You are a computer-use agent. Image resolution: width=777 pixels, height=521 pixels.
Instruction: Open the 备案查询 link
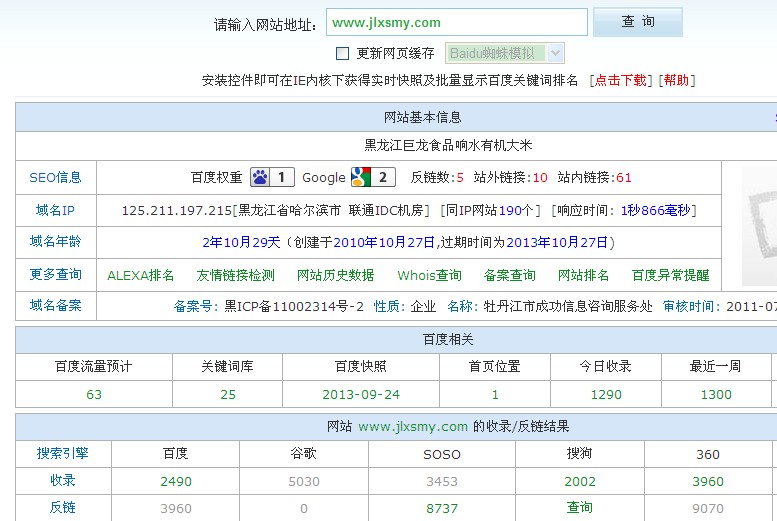[509, 275]
